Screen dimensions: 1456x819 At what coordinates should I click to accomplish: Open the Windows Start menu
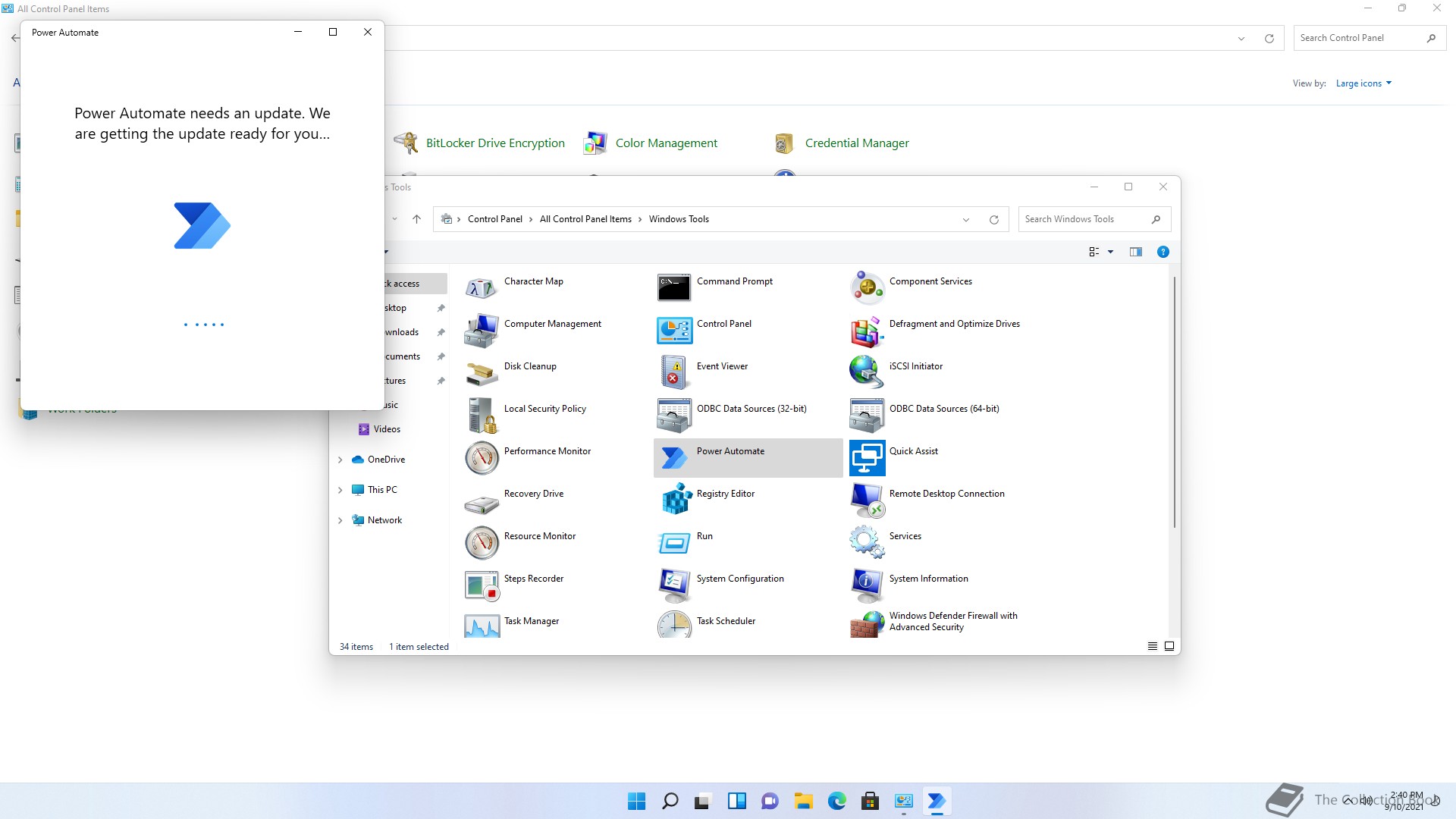point(636,801)
